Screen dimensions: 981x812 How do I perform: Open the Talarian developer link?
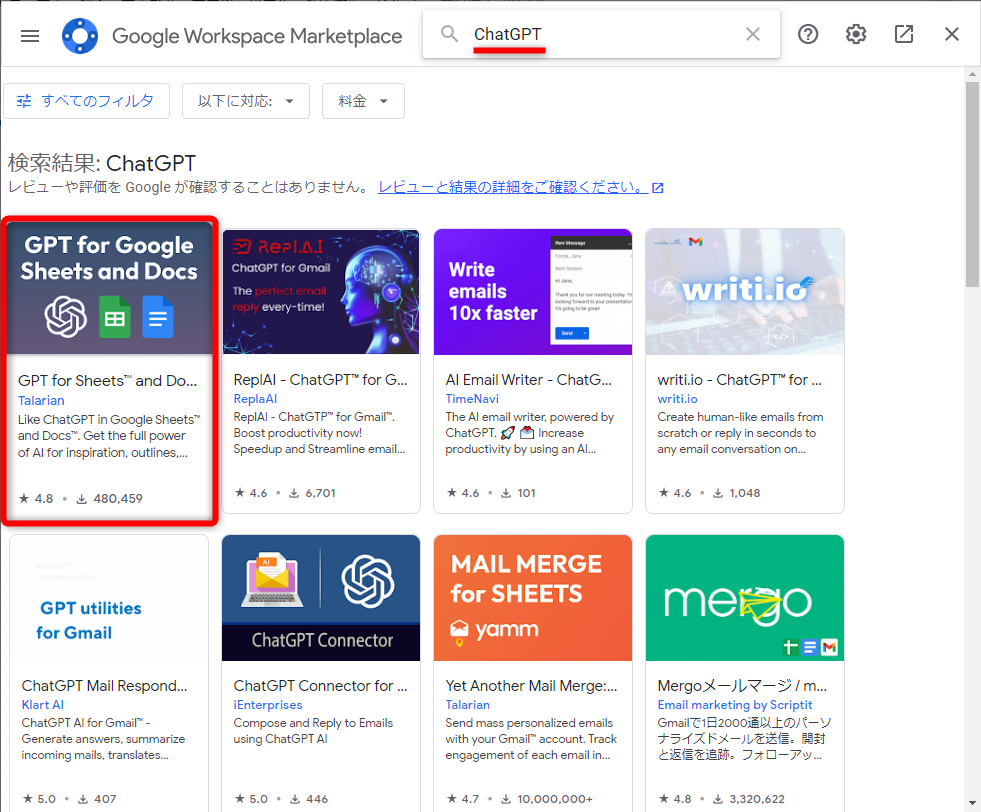point(40,399)
